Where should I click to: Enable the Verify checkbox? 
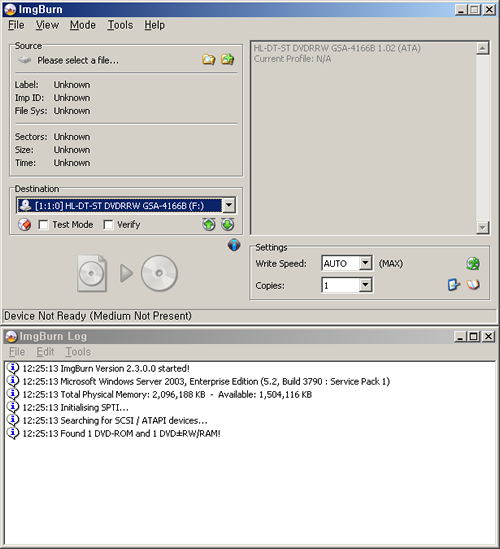coord(109,225)
